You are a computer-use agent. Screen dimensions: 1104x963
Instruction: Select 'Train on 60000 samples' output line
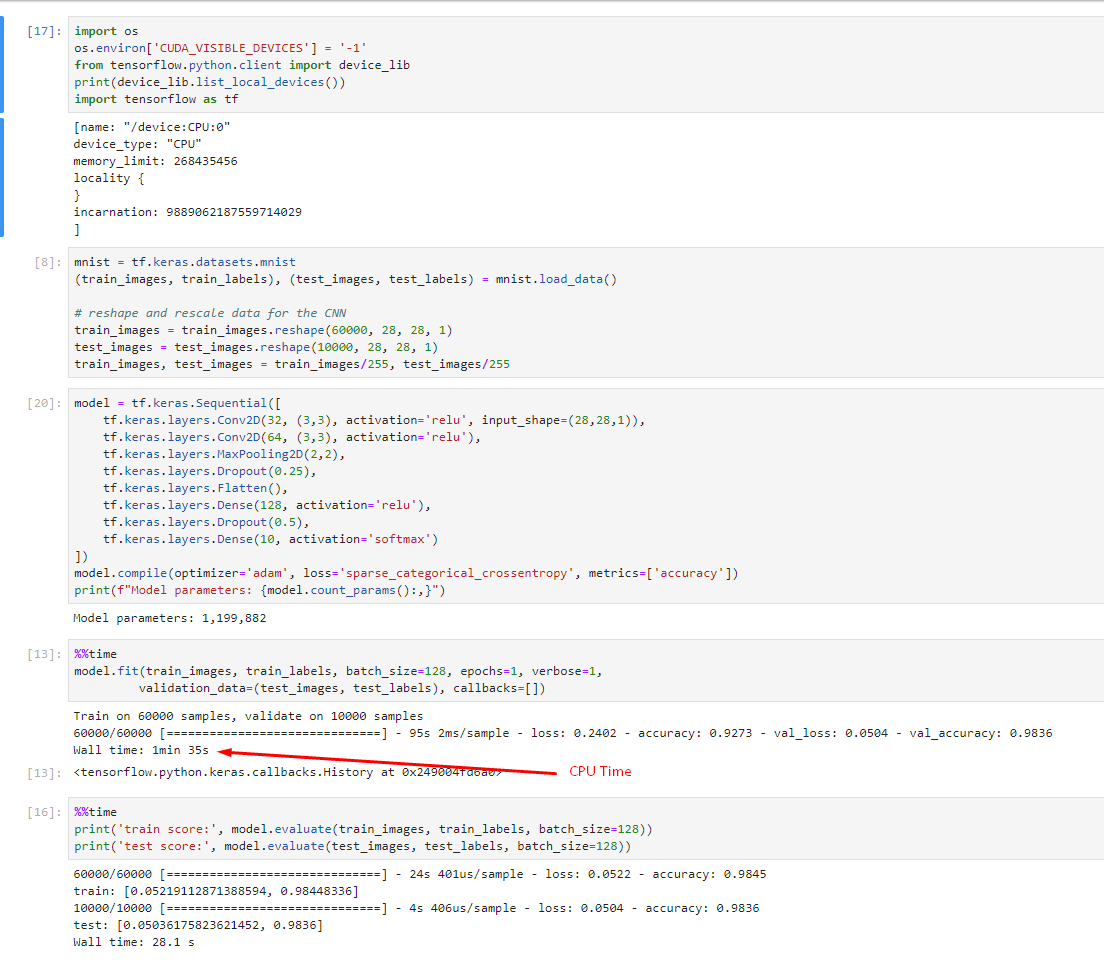[249, 716]
